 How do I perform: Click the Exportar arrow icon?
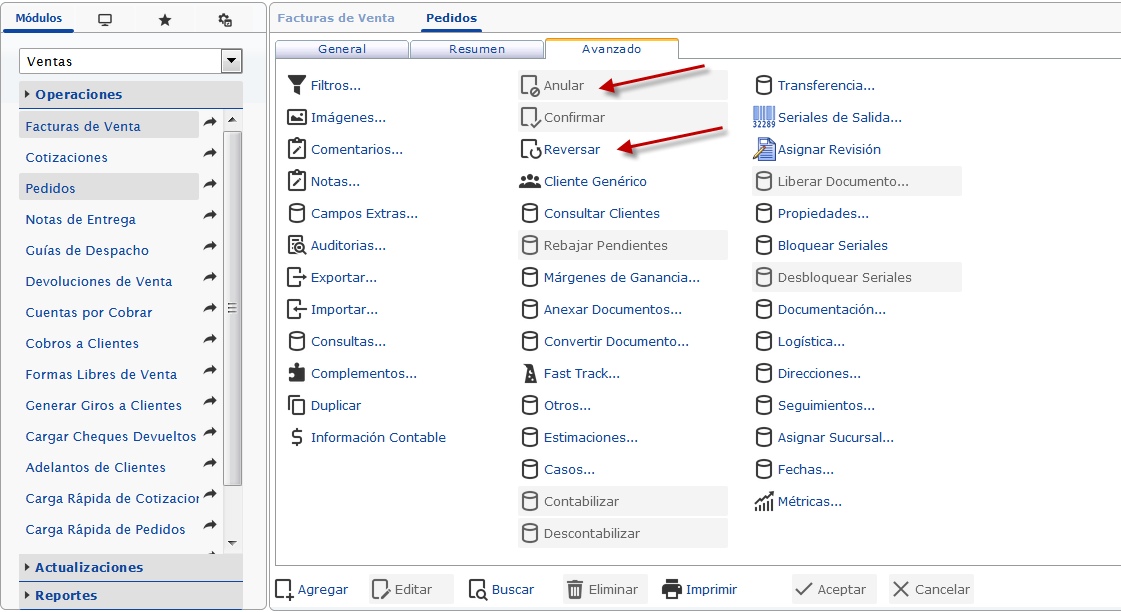(297, 277)
